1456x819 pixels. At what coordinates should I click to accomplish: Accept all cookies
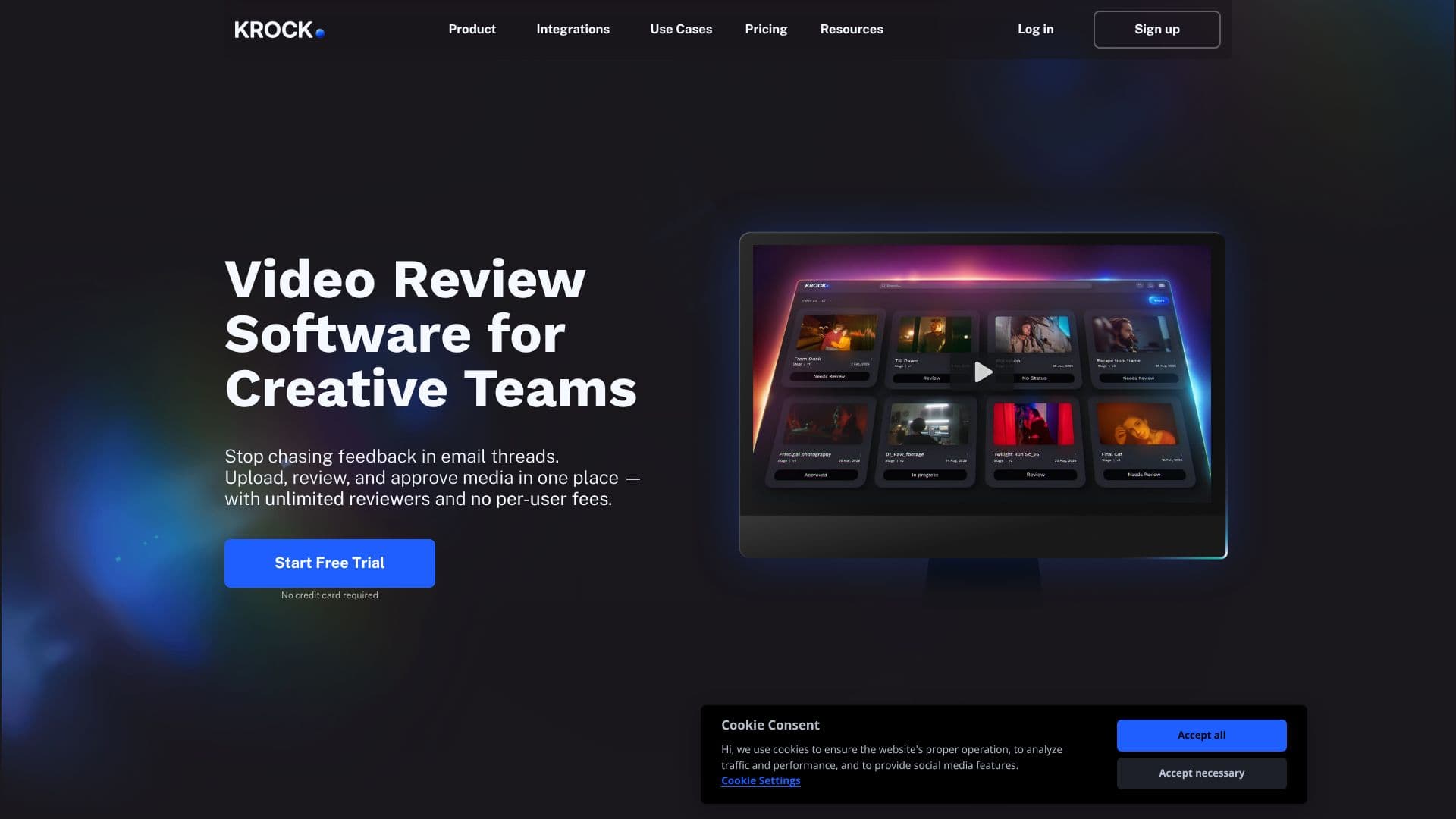click(1201, 735)
